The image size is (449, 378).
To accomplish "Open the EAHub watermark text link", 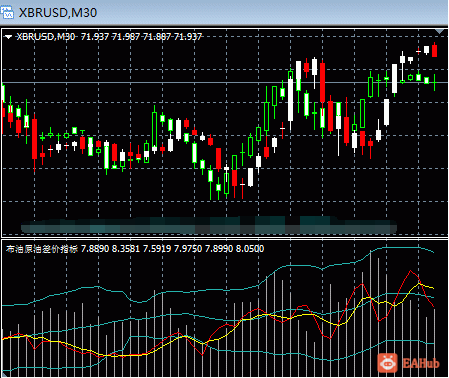I will 420,363.
